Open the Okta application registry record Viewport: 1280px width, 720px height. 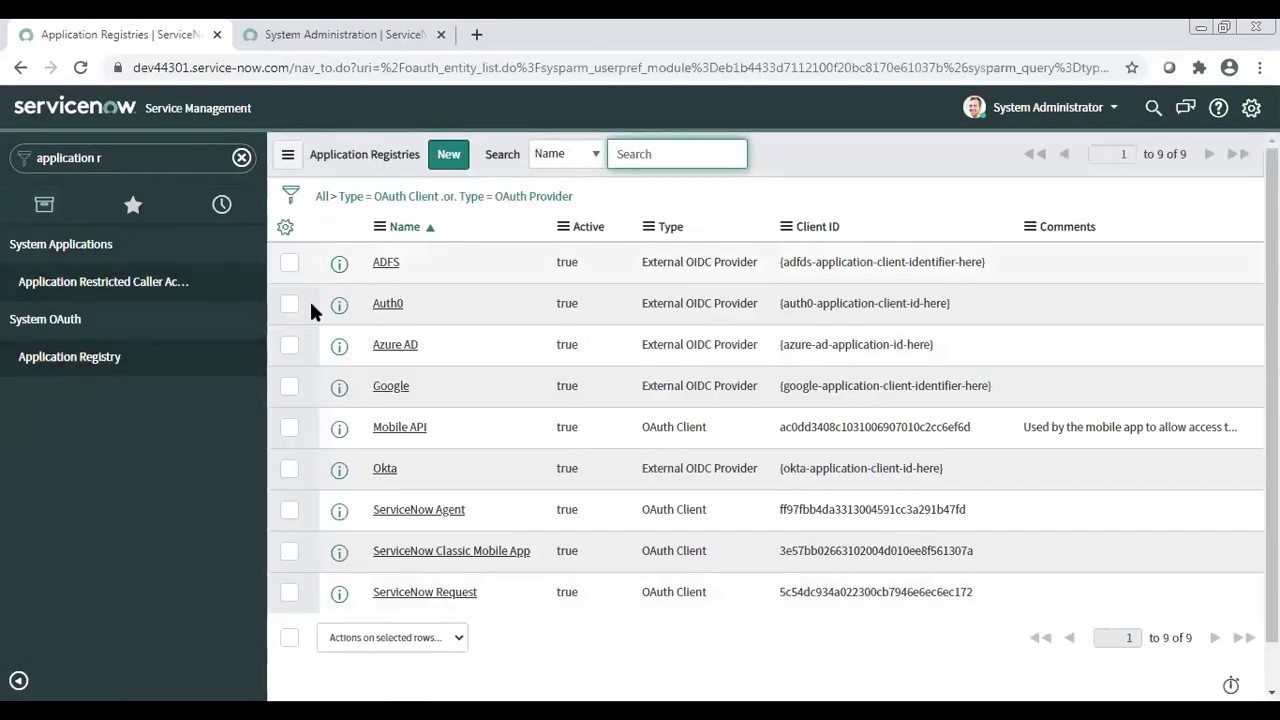coord(384,468)
